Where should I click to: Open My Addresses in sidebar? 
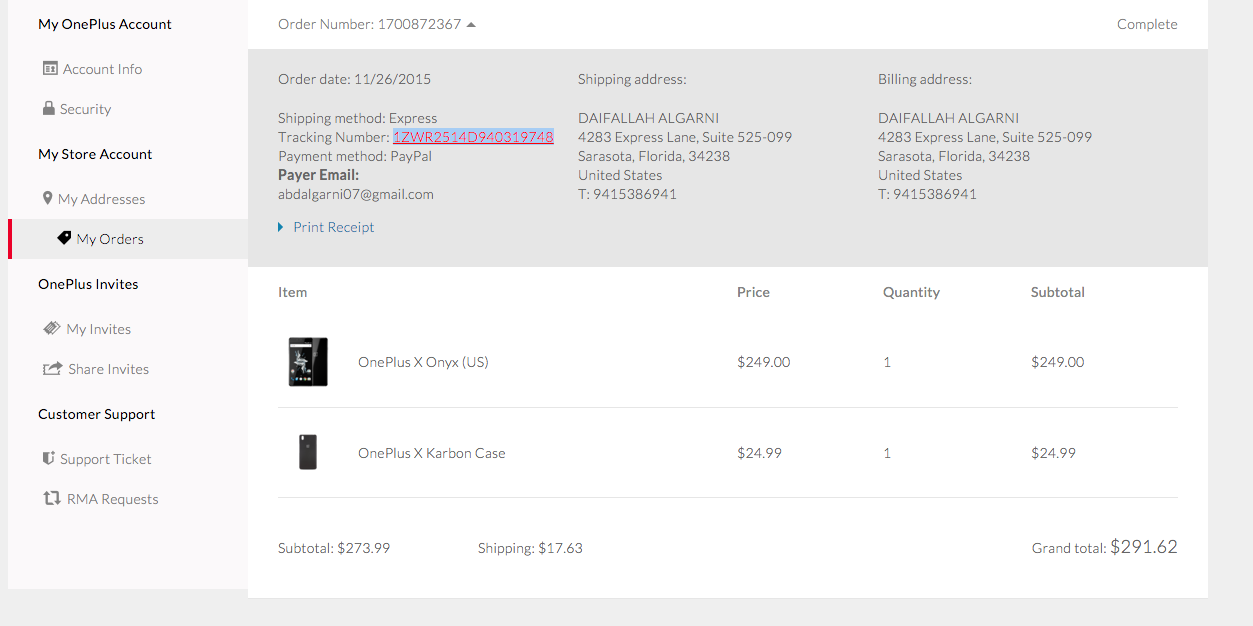click(101, 199)
